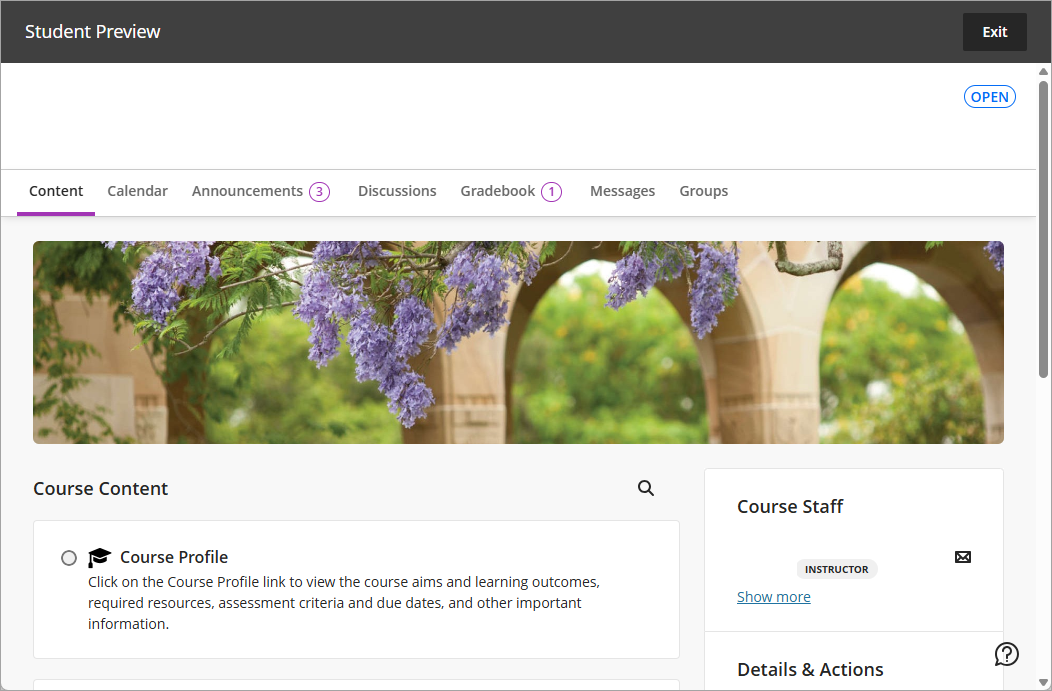The height and width of the screenshot is (691, 1052).
Task: Click the jacaranda course banner image
Action: click(x=518, y=342)
